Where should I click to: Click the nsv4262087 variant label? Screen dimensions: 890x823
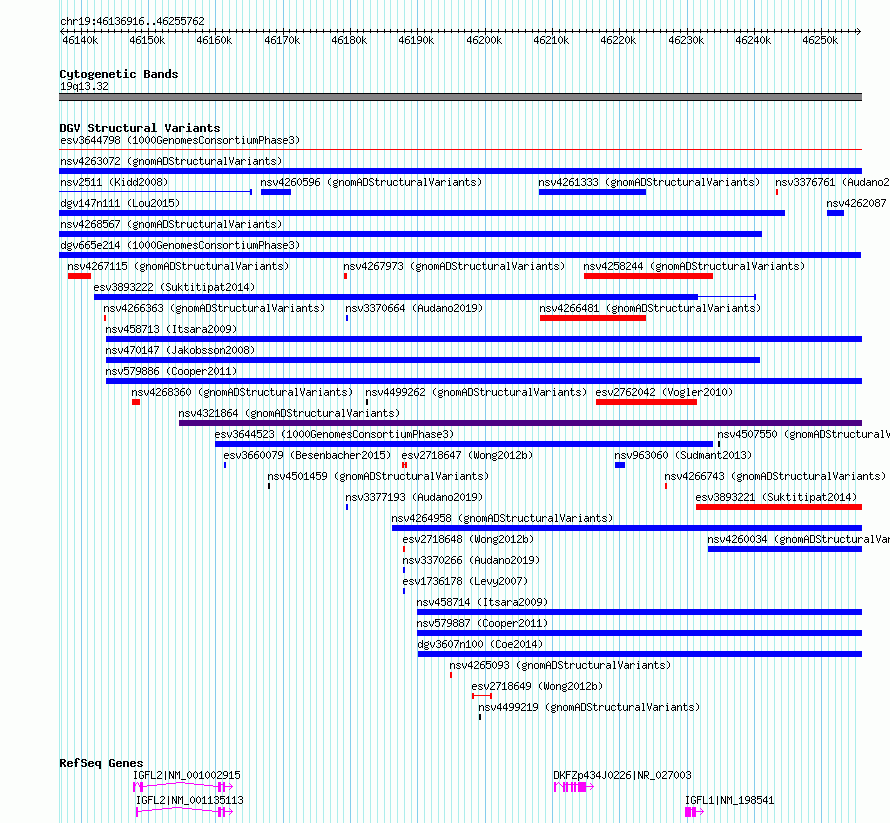(856, 203)
